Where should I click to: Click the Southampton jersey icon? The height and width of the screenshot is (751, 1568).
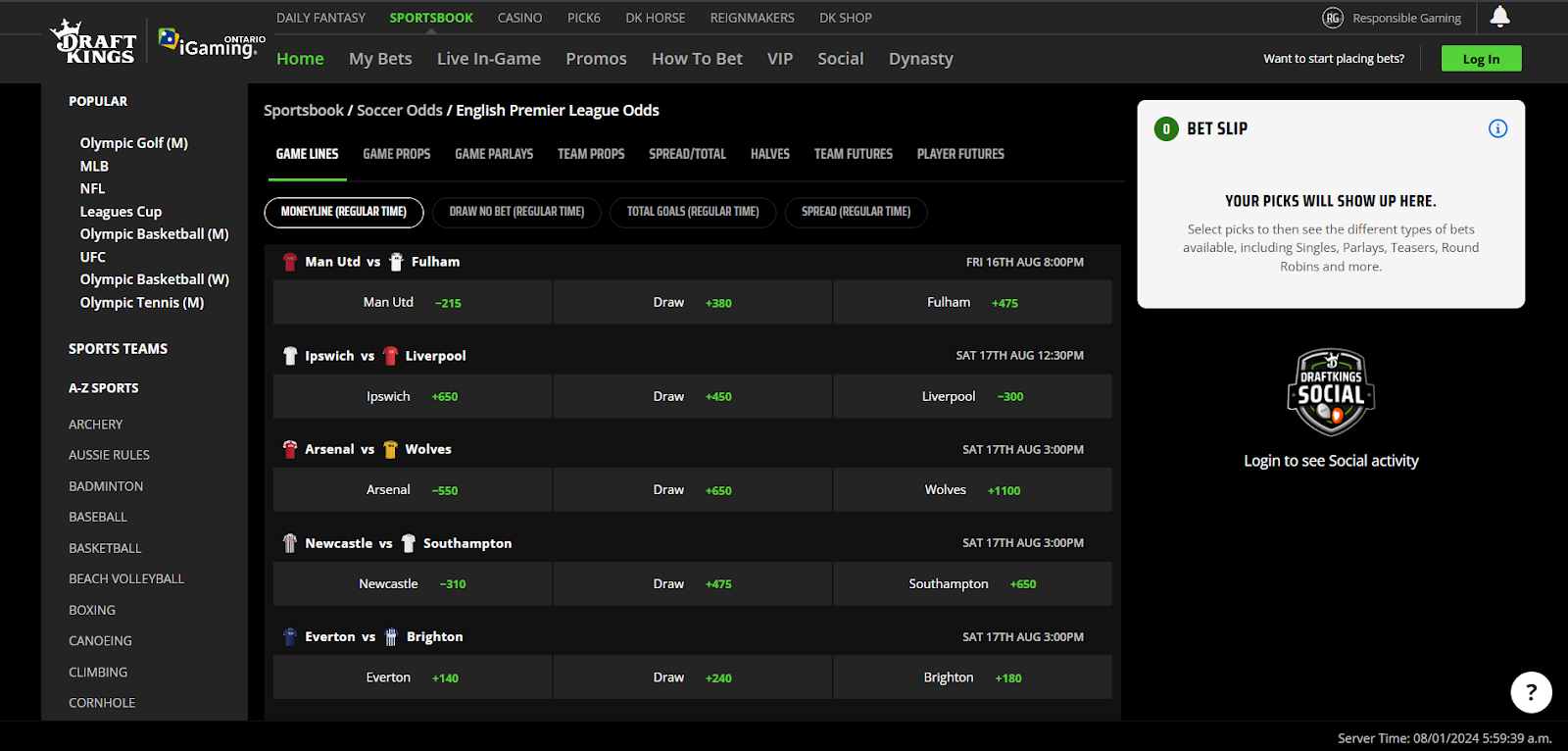(x=409, y=543)
